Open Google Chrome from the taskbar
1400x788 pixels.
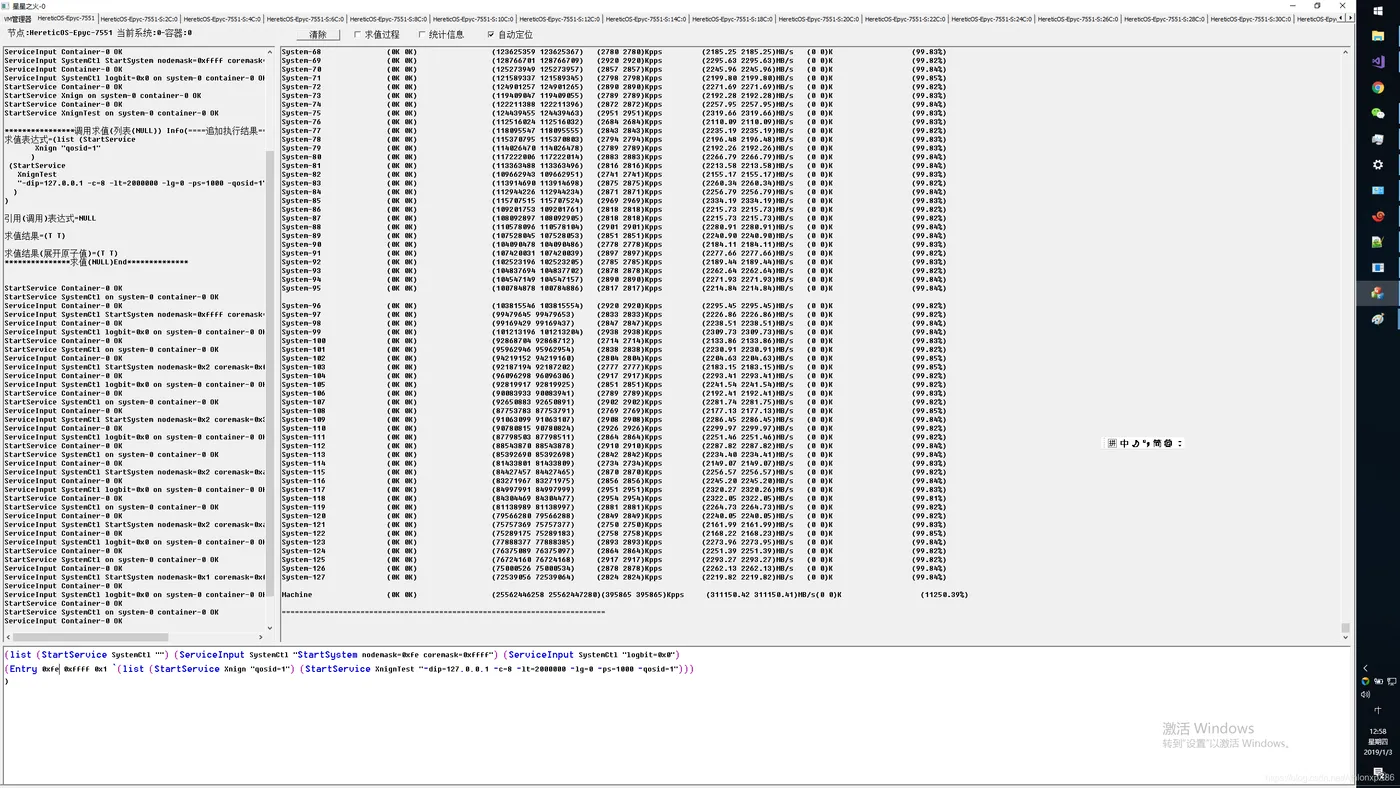(1378, 87)
